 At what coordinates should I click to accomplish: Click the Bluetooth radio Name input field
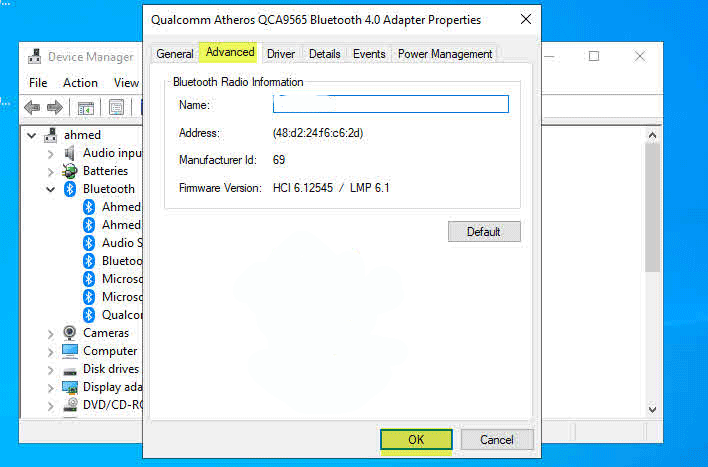coord(391,104)
